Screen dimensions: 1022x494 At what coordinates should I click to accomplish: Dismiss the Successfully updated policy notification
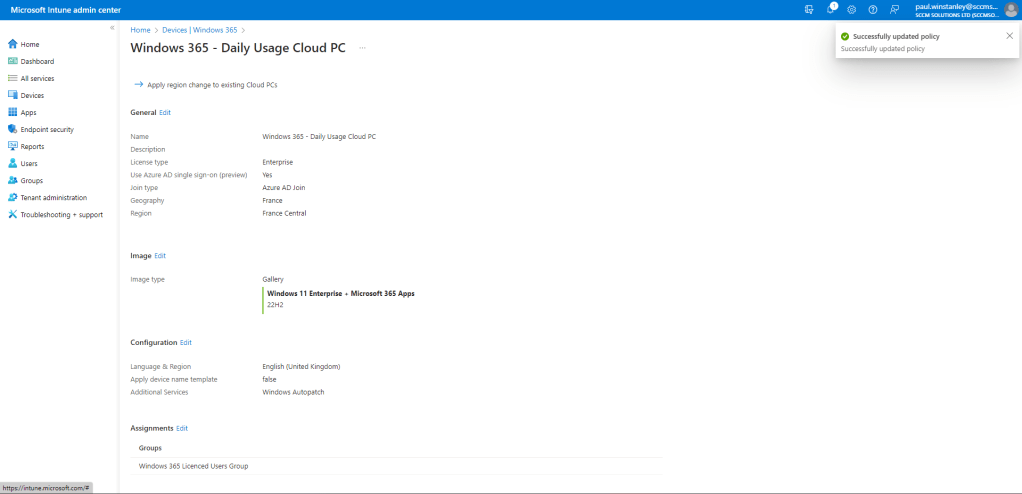(x=1009, y=35)
